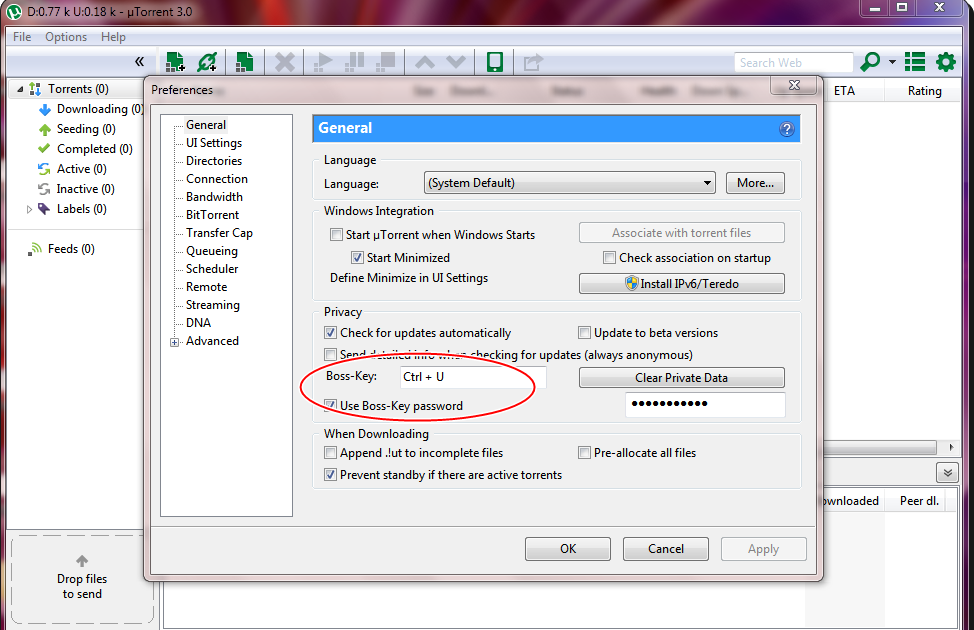
Task: Click the Add Torrent toolbar icon
Action: point(175,62)
